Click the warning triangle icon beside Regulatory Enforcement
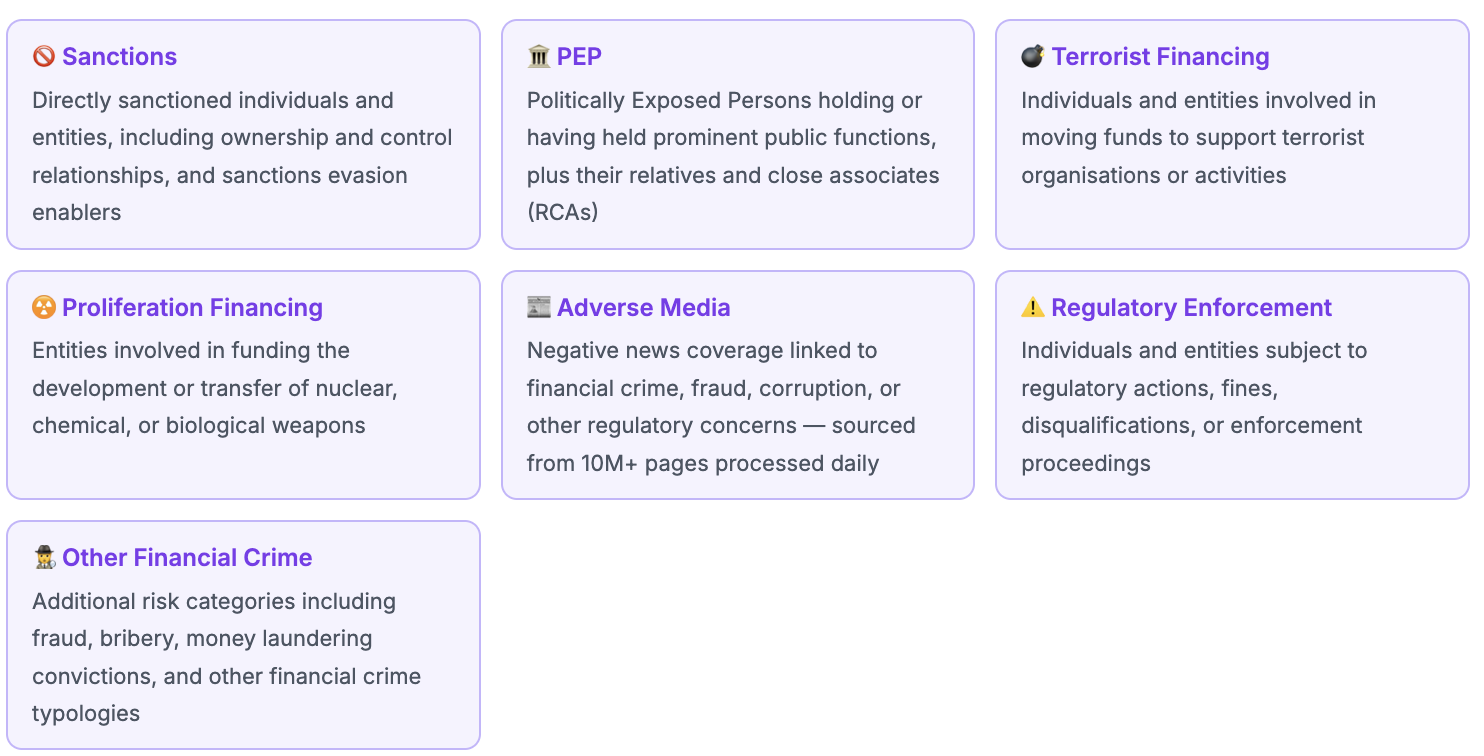1484x756 pixels. (x=1033, y=307)
